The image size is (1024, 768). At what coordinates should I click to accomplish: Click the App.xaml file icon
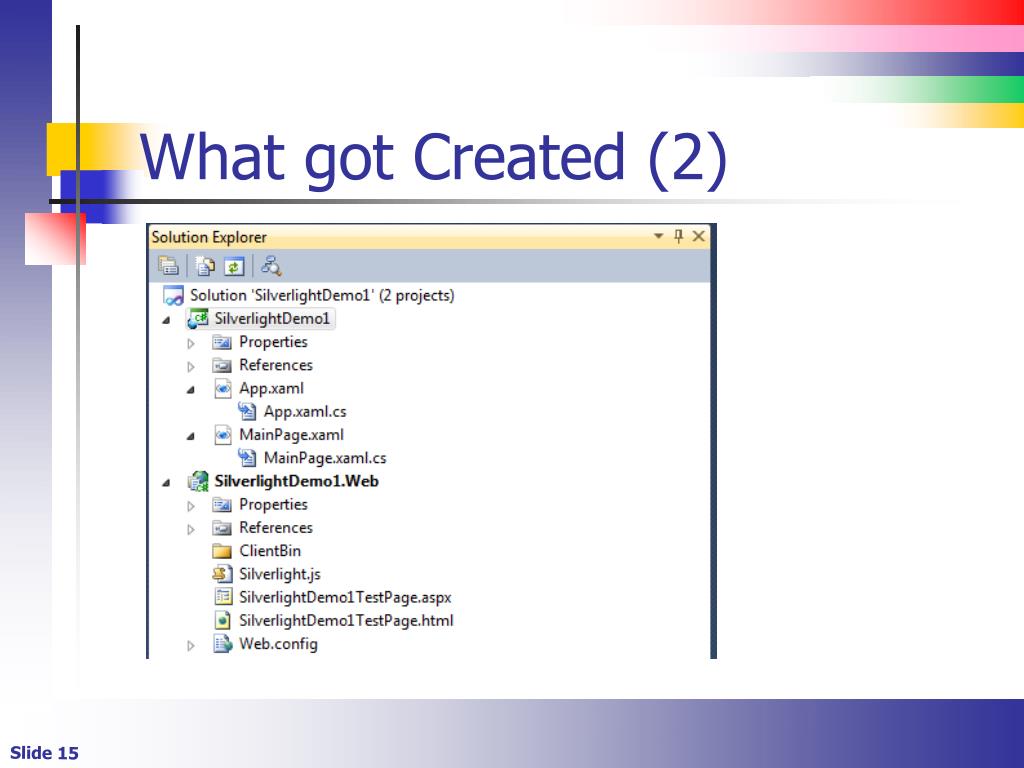pyautogui.click(x=223, y=389)
